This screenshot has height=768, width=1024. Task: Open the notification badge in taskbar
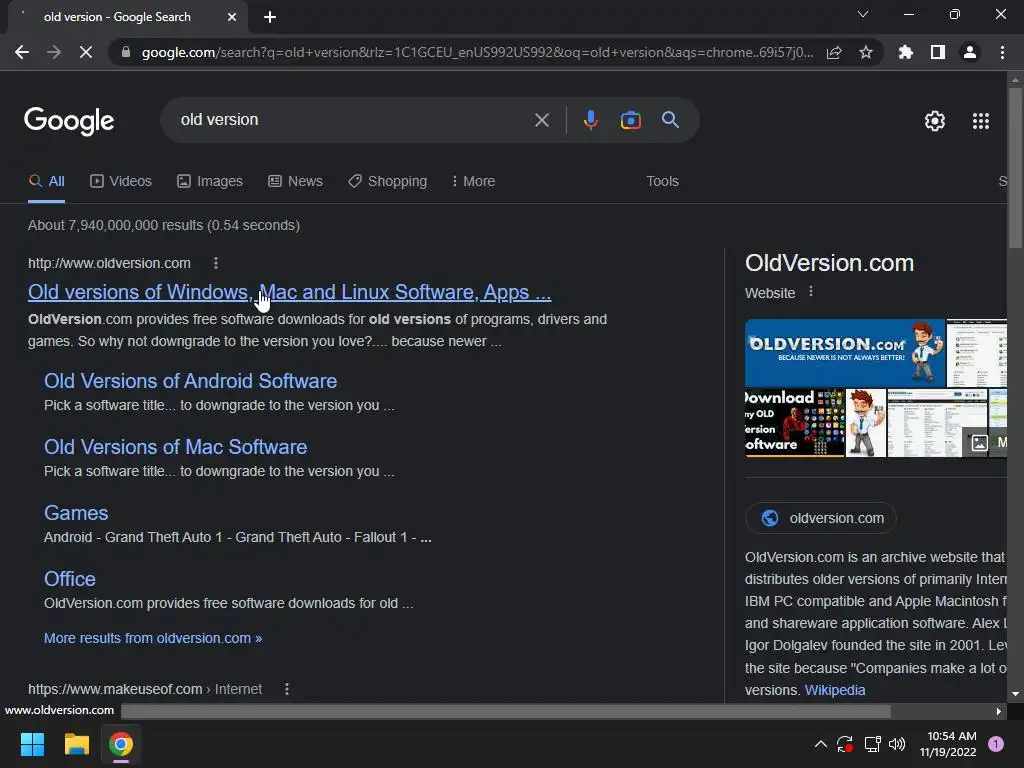[995, 744]
